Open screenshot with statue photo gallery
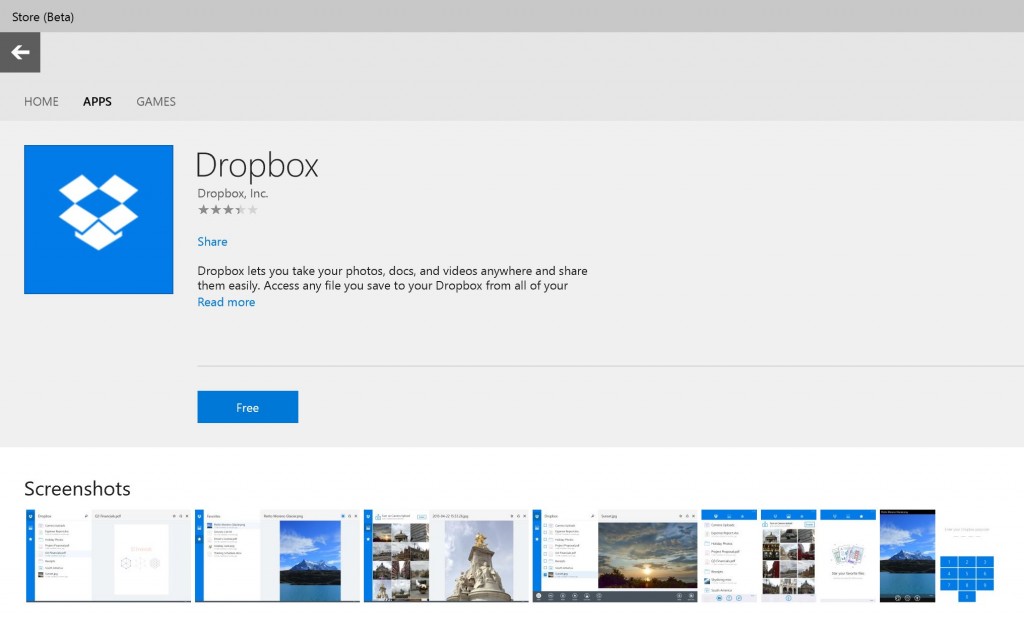 click(446, 555)
